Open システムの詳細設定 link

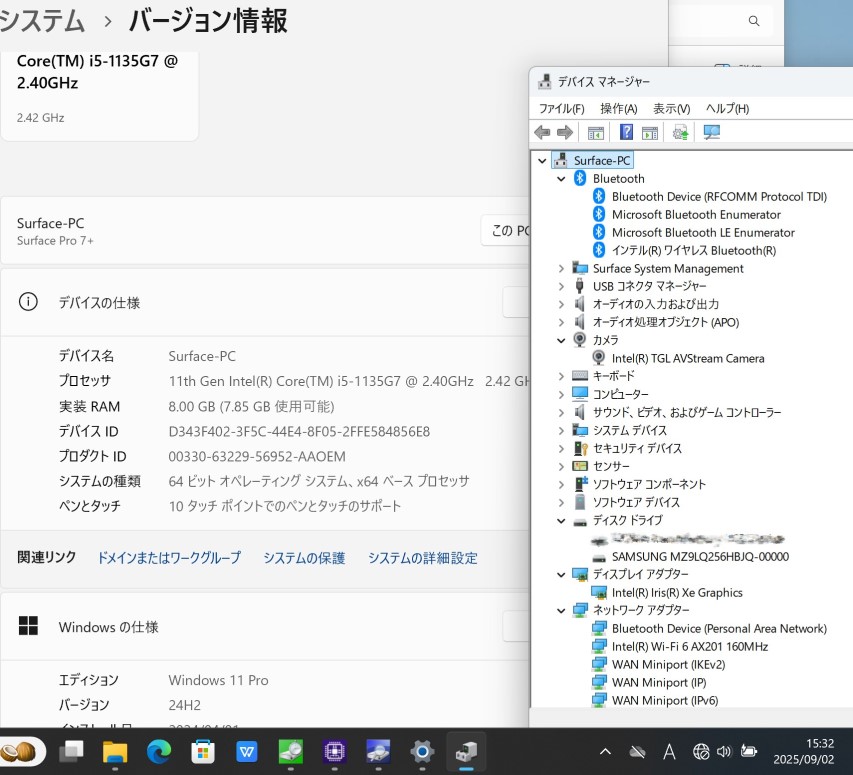point(423,557)
